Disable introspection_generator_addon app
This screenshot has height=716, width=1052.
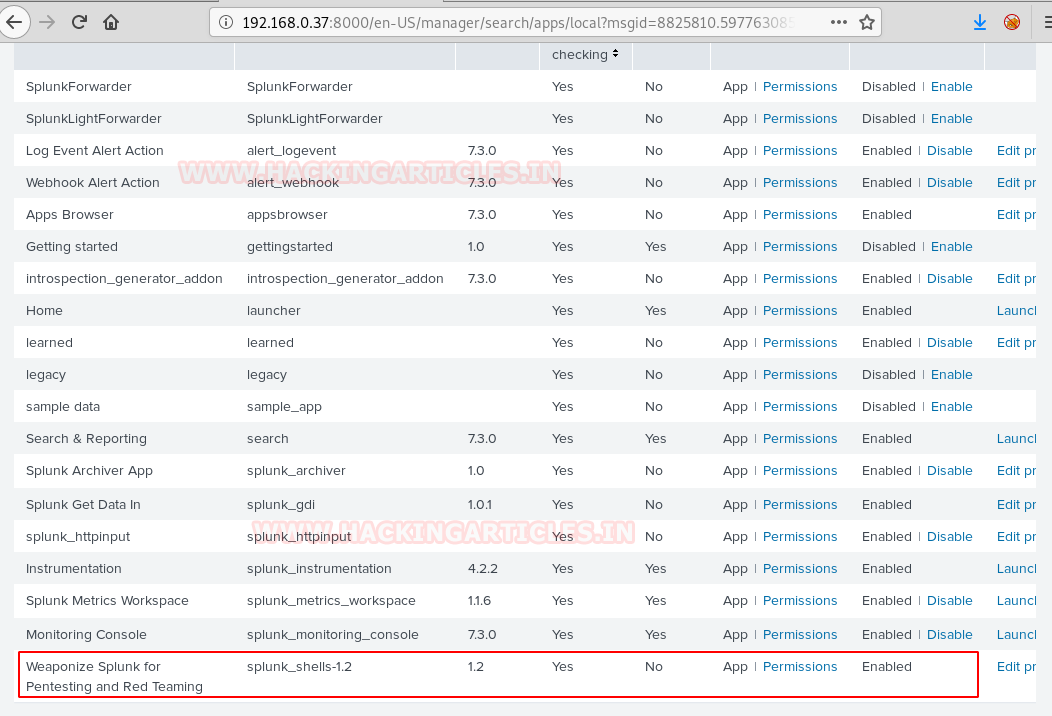(x=949, y=278)
